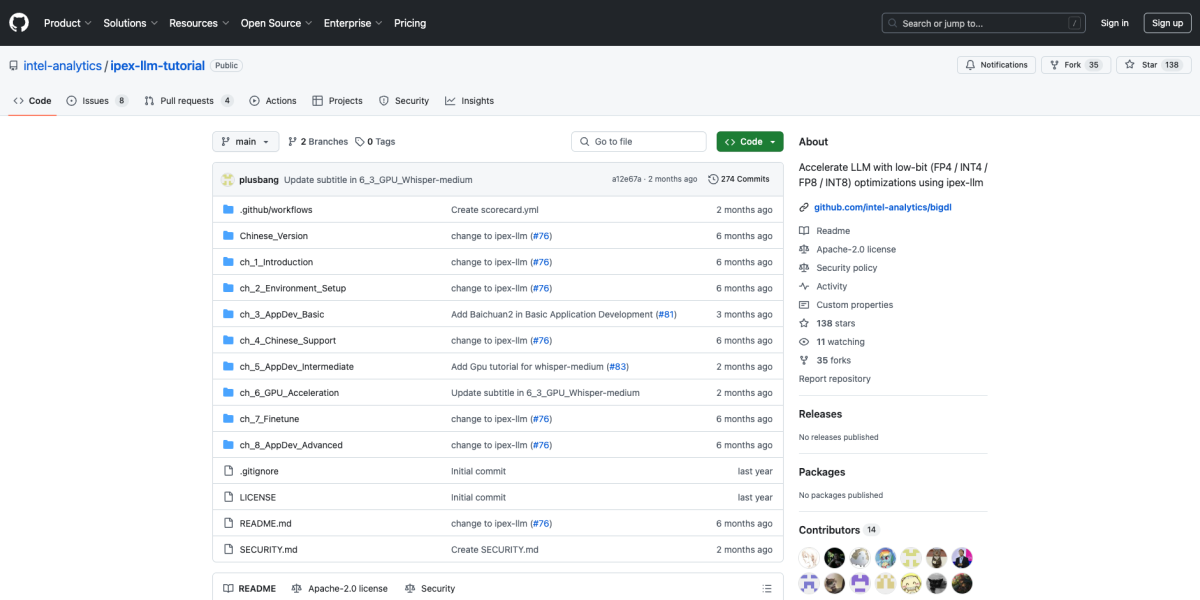
Task: Click the Go to file search field
Action: (640, 142)
